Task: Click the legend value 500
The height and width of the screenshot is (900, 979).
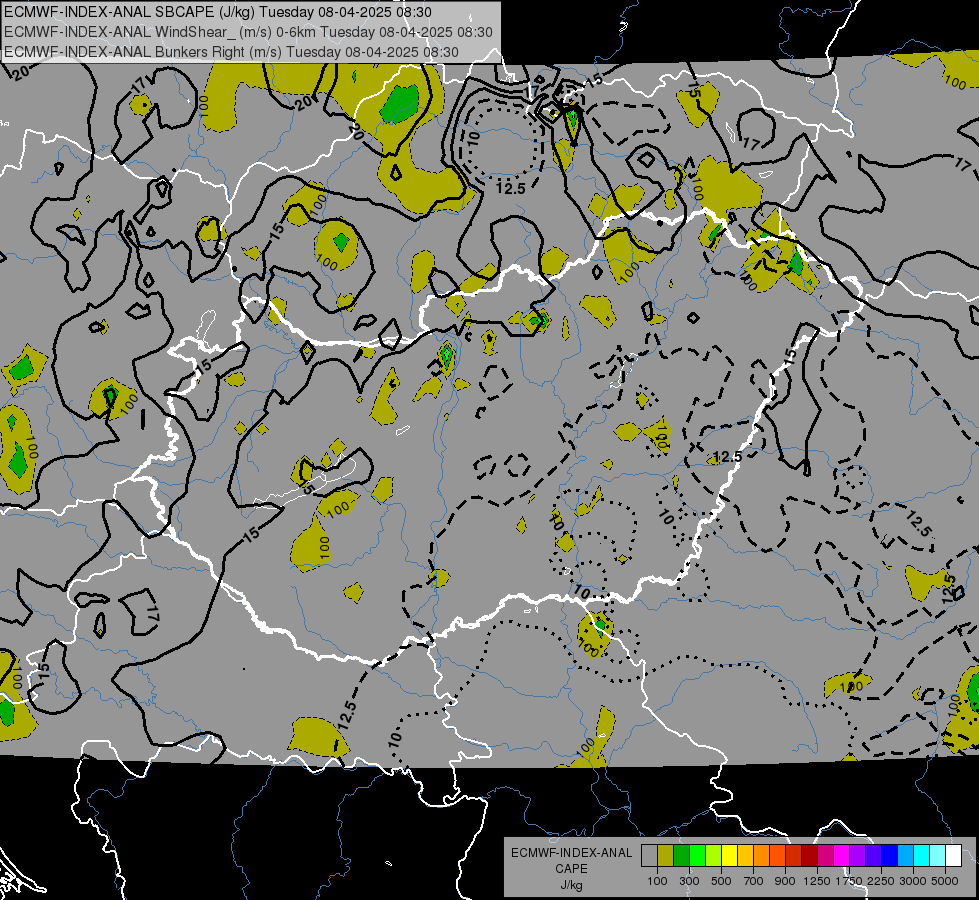Action: click(x=721, y=881)
